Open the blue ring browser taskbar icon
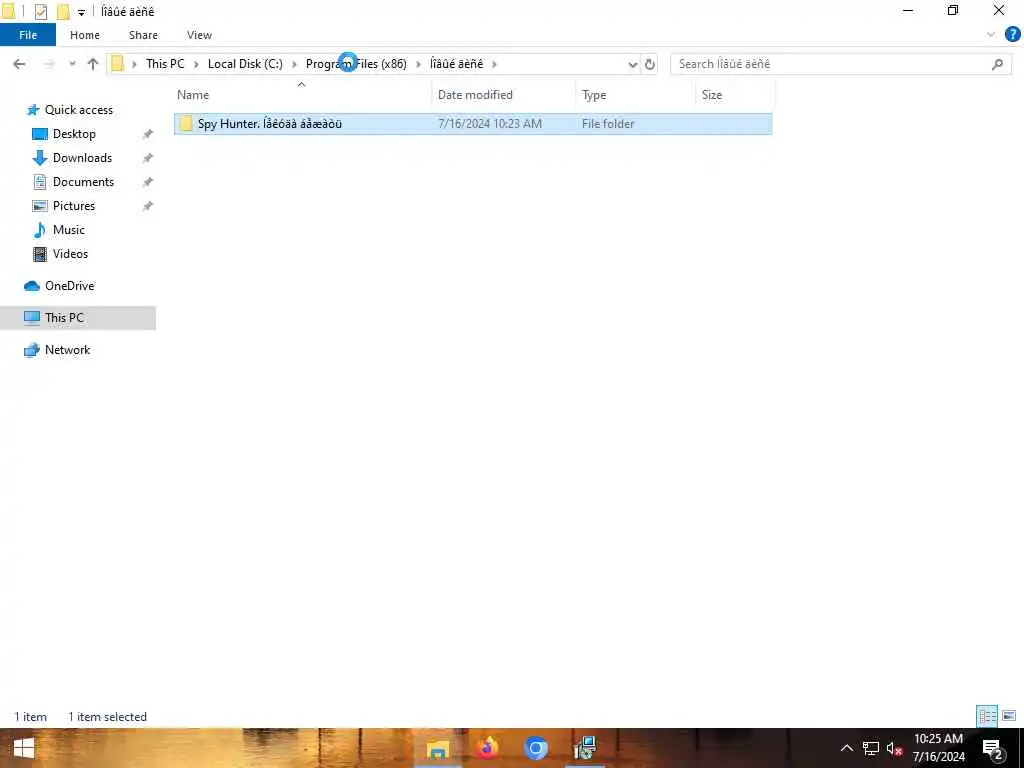 coord(536,748)
